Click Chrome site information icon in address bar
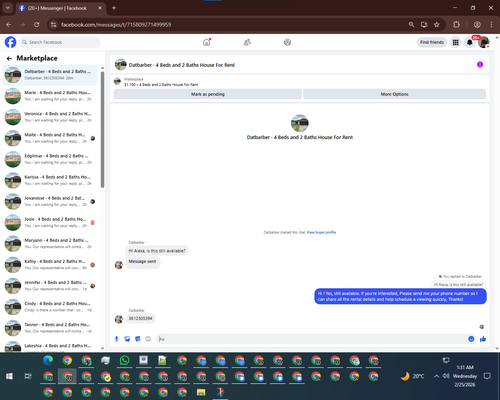This screenshot has width=500, height=400. point(53,25)
